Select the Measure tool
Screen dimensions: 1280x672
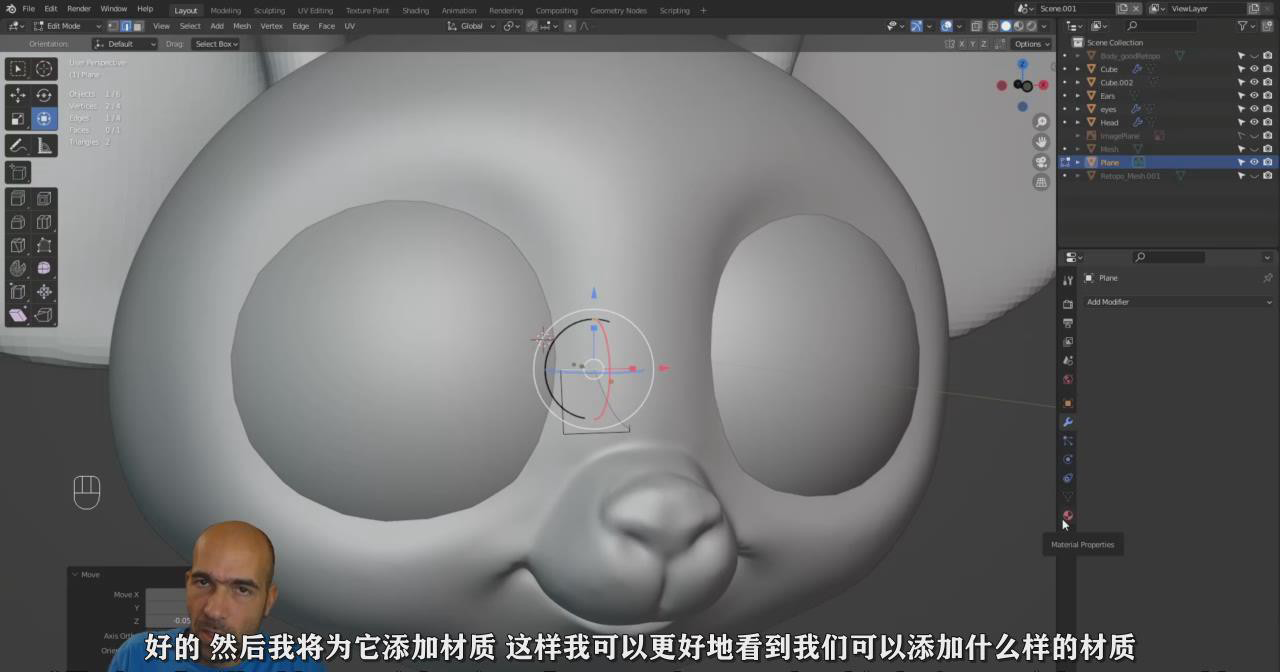coord(44,146)
